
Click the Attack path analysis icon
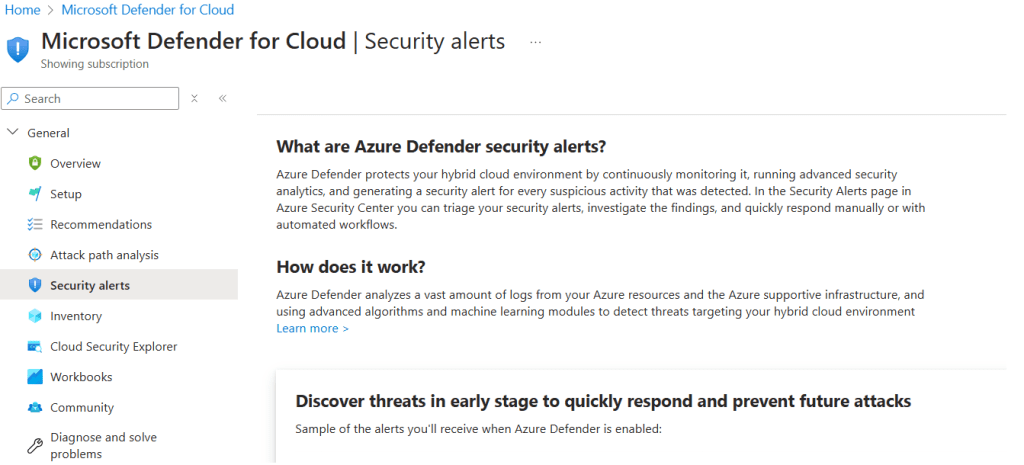[35, 255]
